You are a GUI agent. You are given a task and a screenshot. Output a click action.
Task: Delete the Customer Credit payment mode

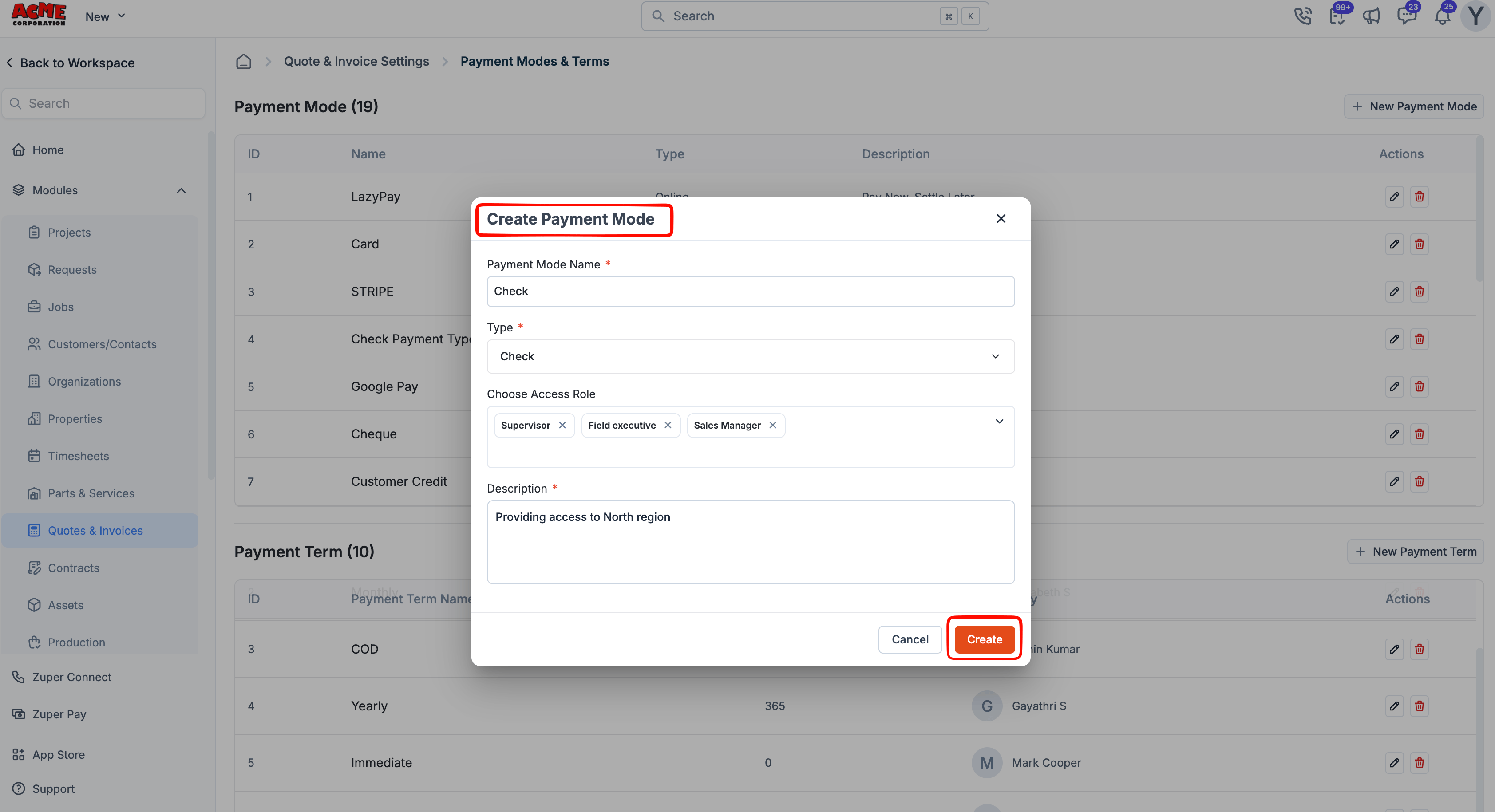1420,482
